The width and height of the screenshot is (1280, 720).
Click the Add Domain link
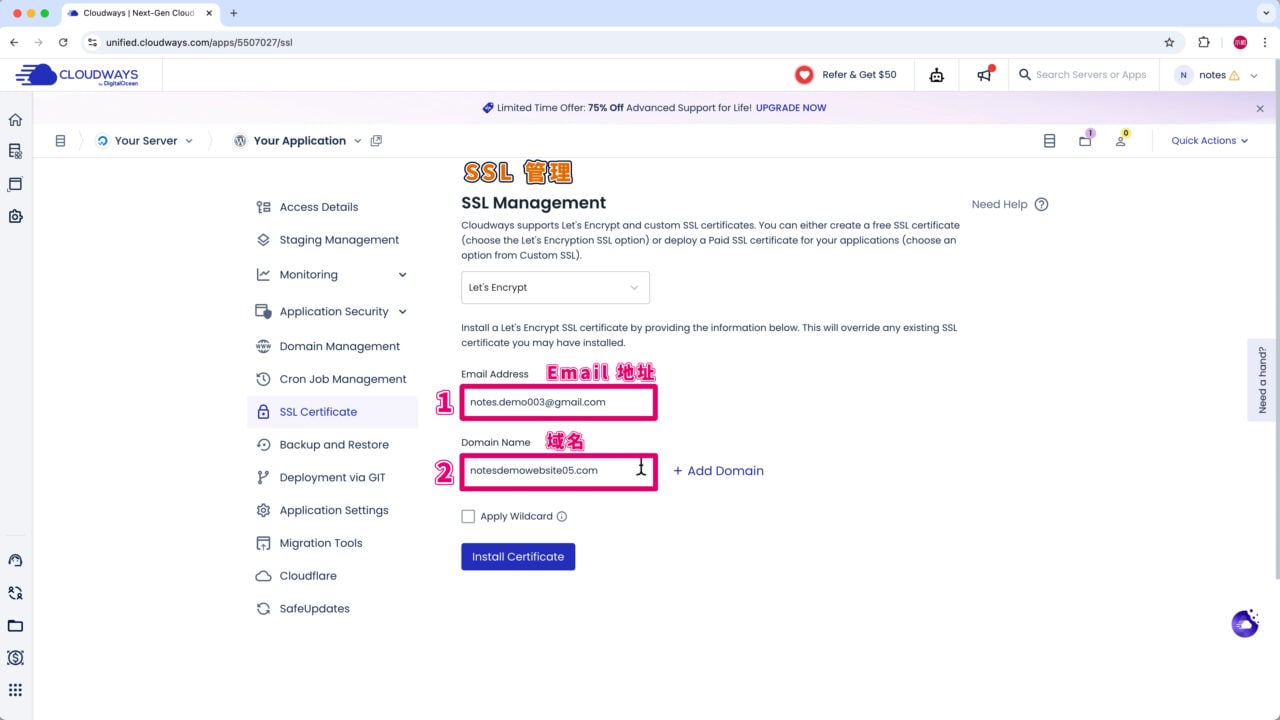click(718, 471)
